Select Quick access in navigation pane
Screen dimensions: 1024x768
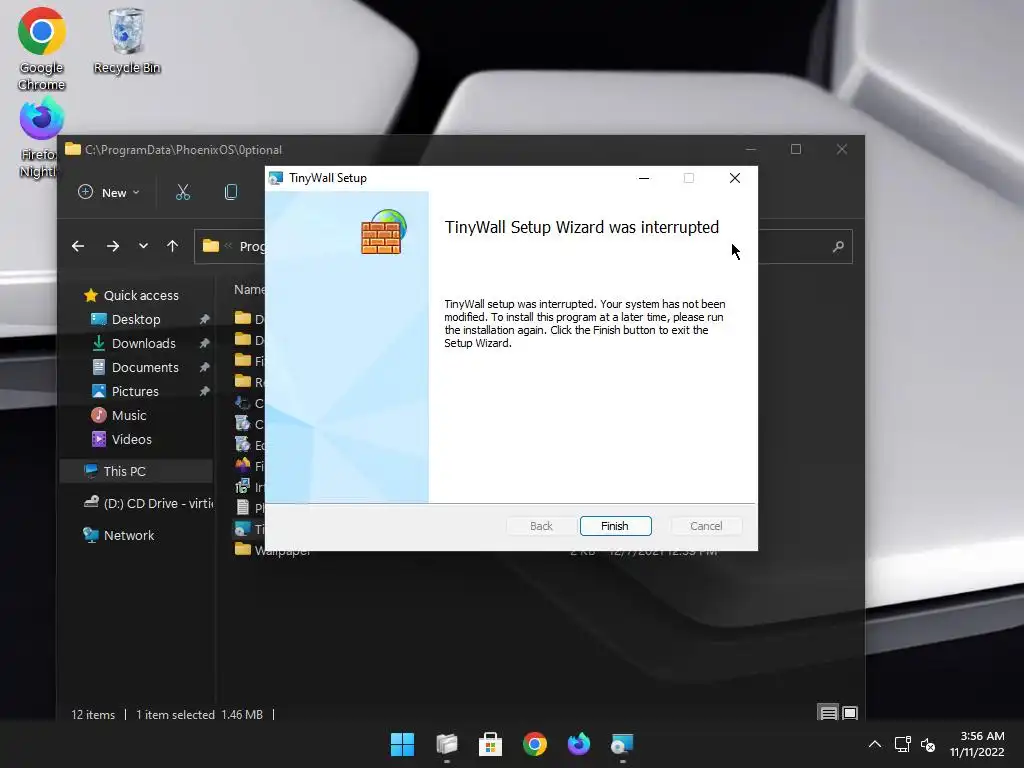click(131, 295)
